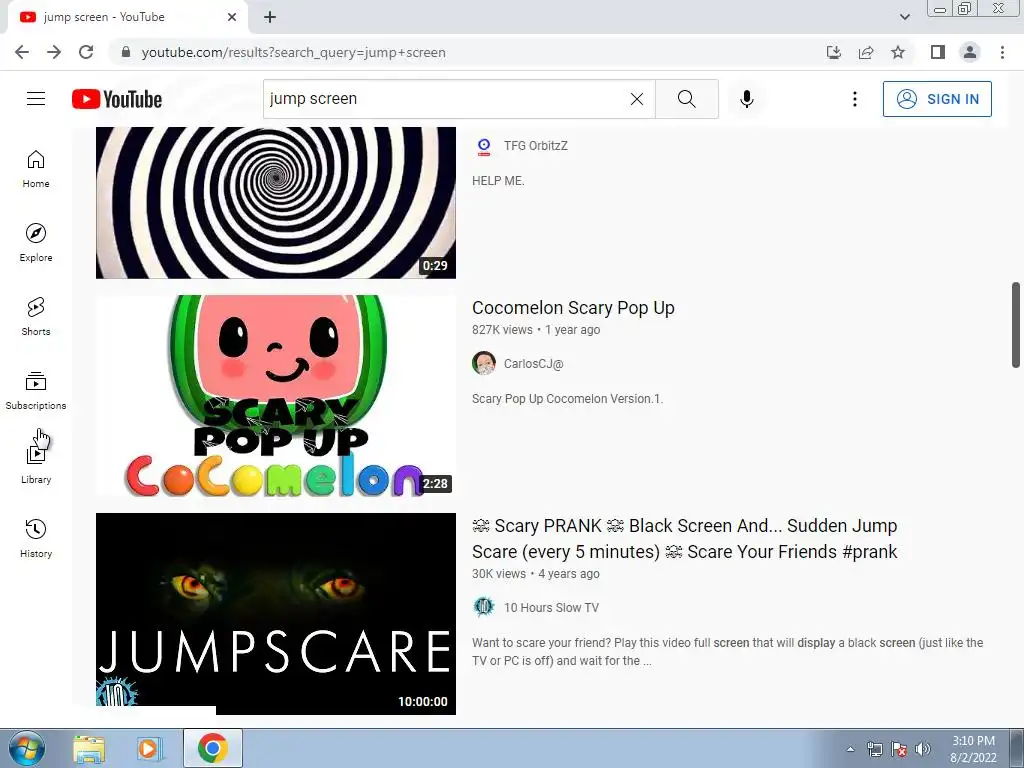Click 10 Hours Slow TV channel avatar
This screenshot has width=1024, height=768.
click(x=484, y=607)
